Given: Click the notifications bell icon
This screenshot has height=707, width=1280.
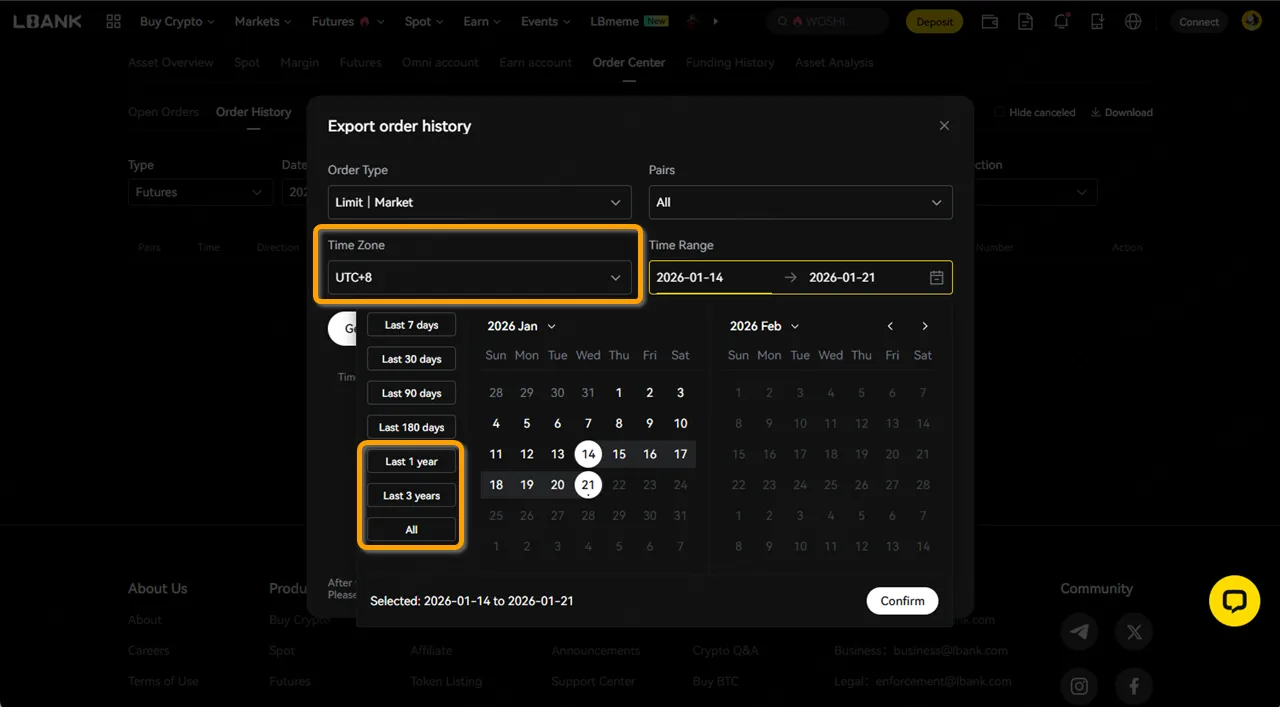Looking at the screenshot, I should [x=1061, y=22].
